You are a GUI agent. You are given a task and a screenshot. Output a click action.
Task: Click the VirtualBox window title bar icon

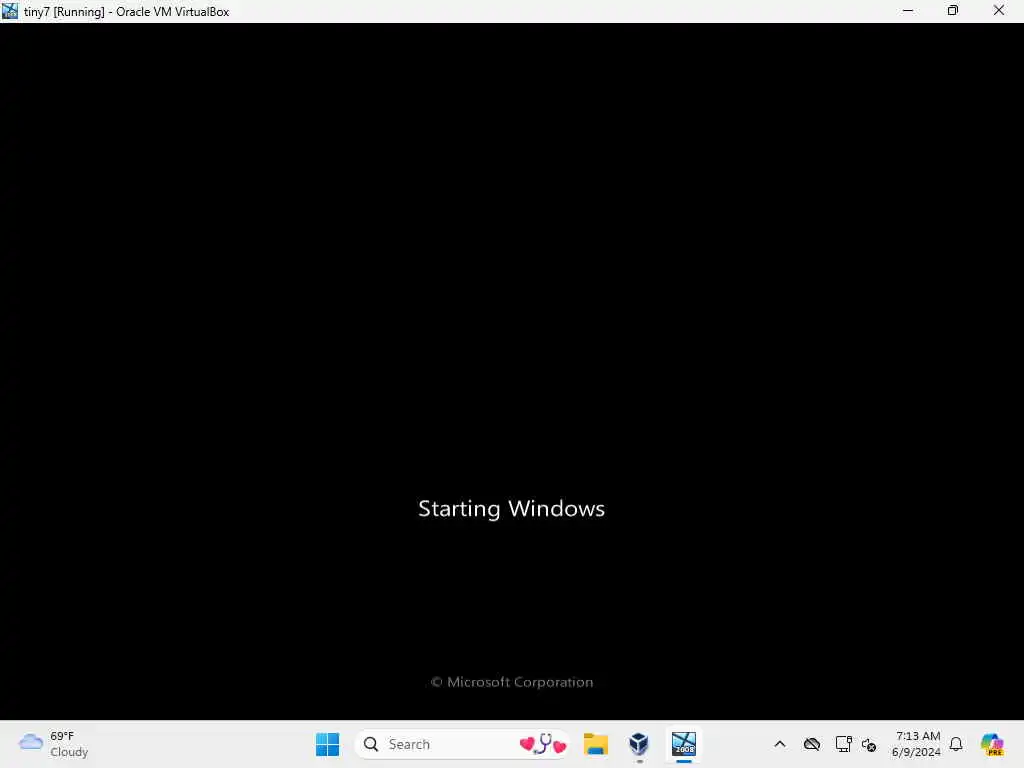coord(10,11)
